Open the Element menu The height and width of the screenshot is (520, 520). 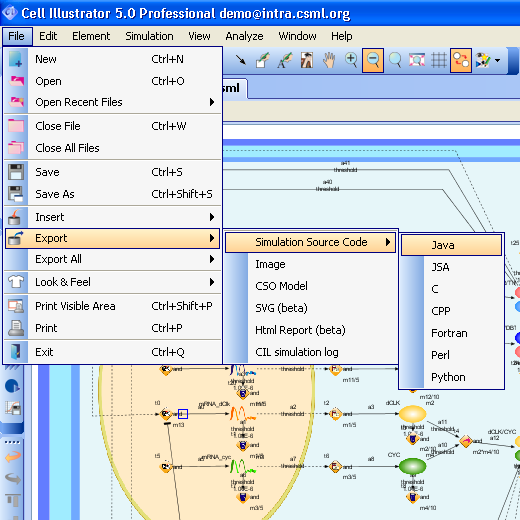click(x=91, y=36)
